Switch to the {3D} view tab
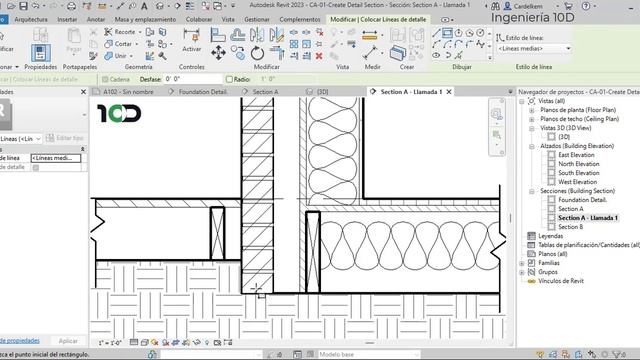Viewport: 640px width, 360px height. (322, 92)
